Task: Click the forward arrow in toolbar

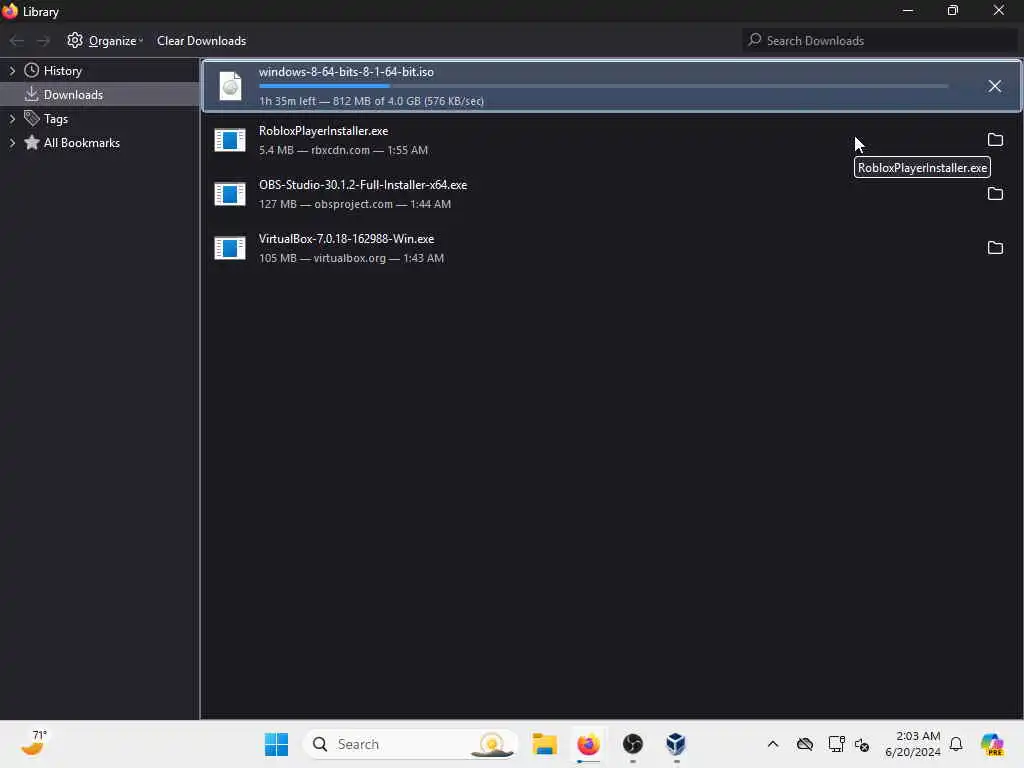Action: (43, 40)
